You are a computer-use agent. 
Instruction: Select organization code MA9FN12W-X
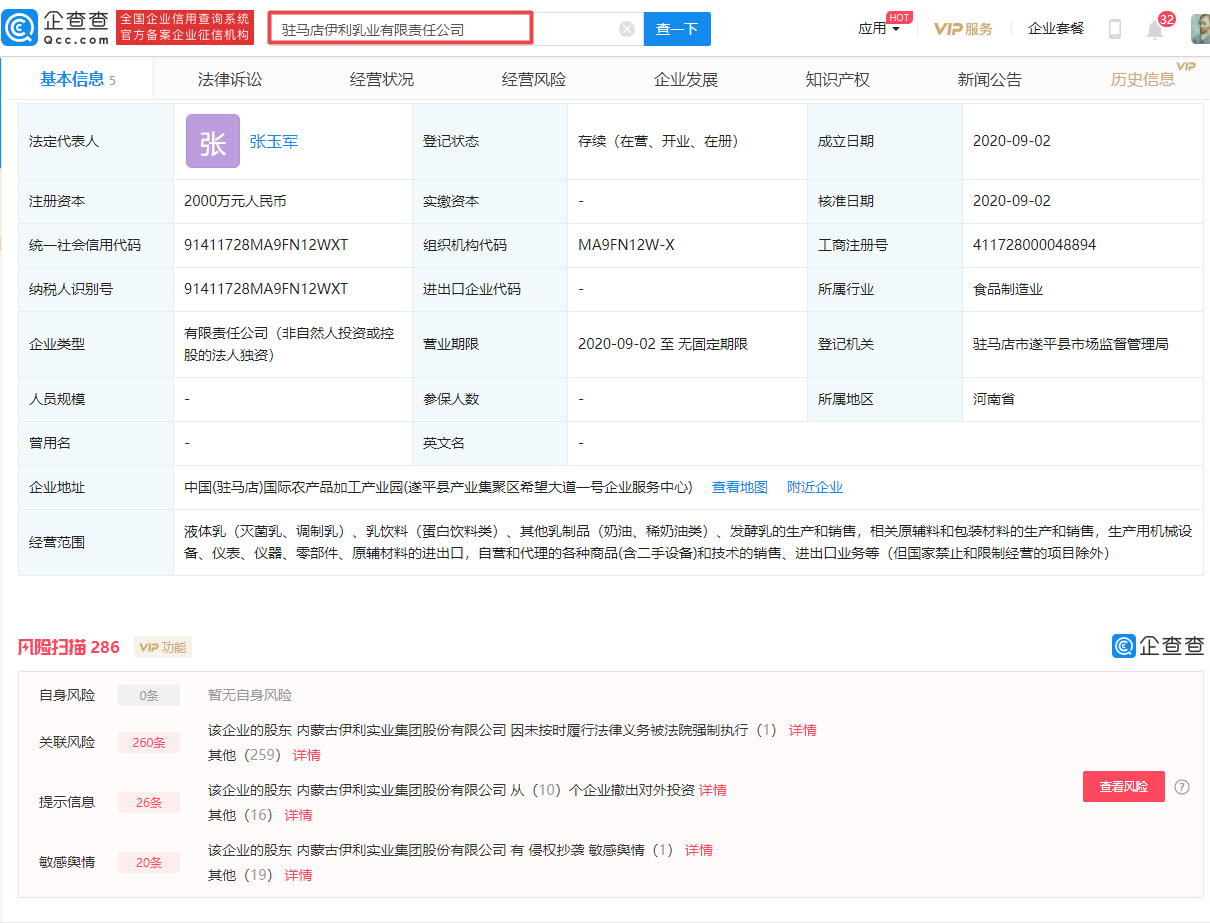click(626, 246)
